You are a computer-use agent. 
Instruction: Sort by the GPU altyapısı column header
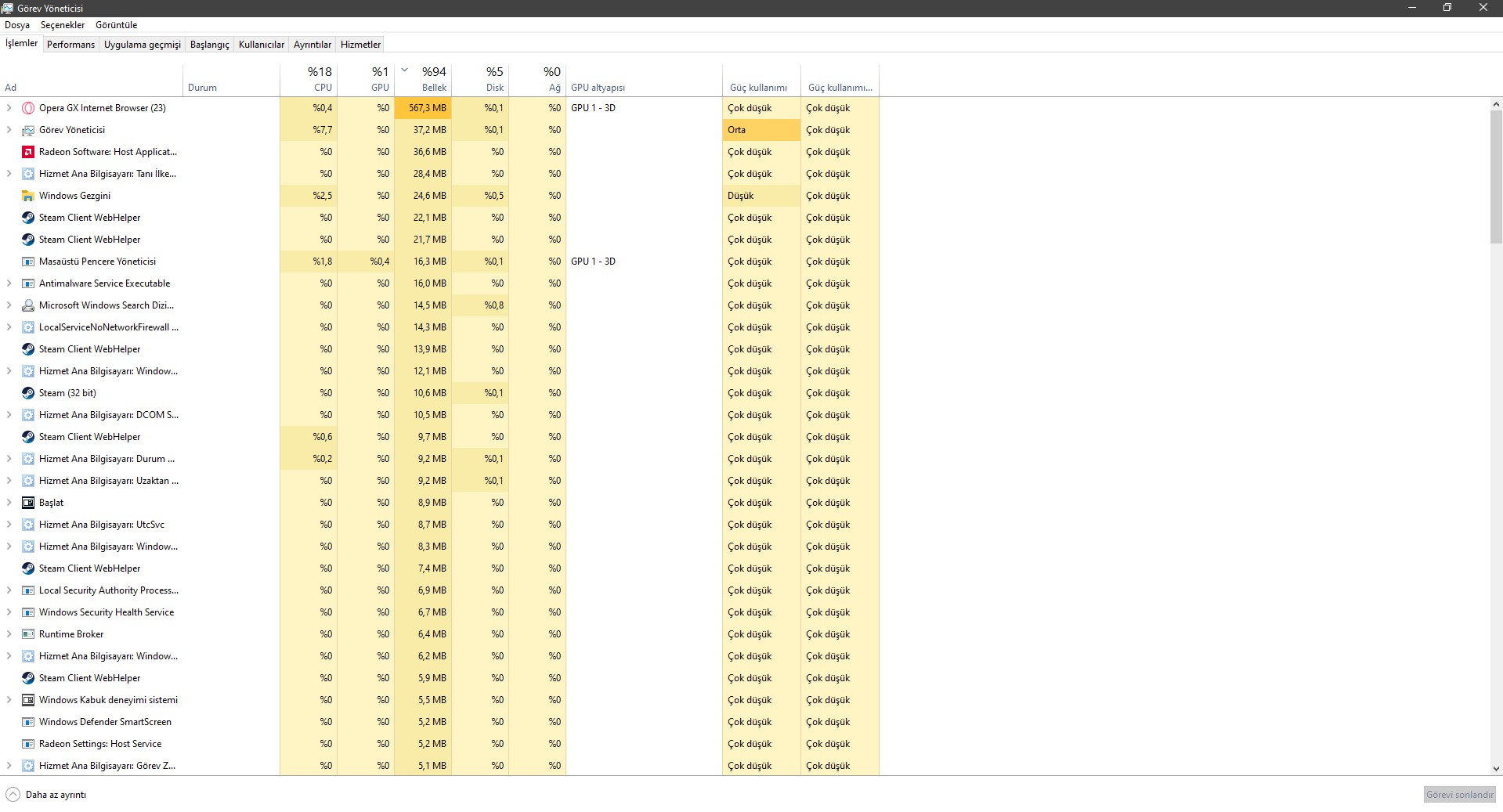pyautogui.click(x=644, y=79)
